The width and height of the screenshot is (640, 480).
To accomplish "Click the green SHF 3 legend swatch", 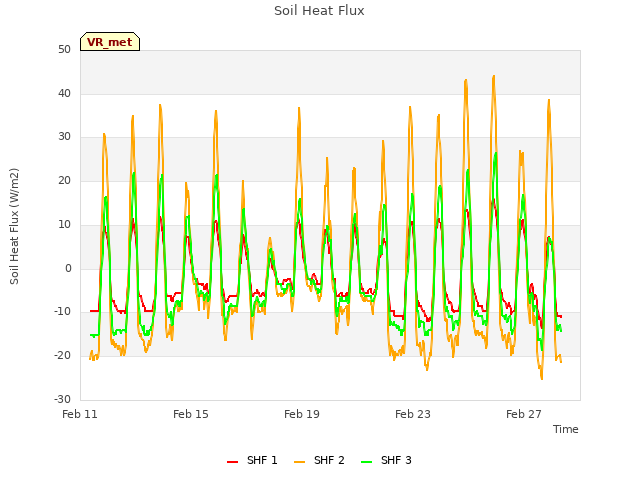I will pyautogui.click(x=367, y=462).
